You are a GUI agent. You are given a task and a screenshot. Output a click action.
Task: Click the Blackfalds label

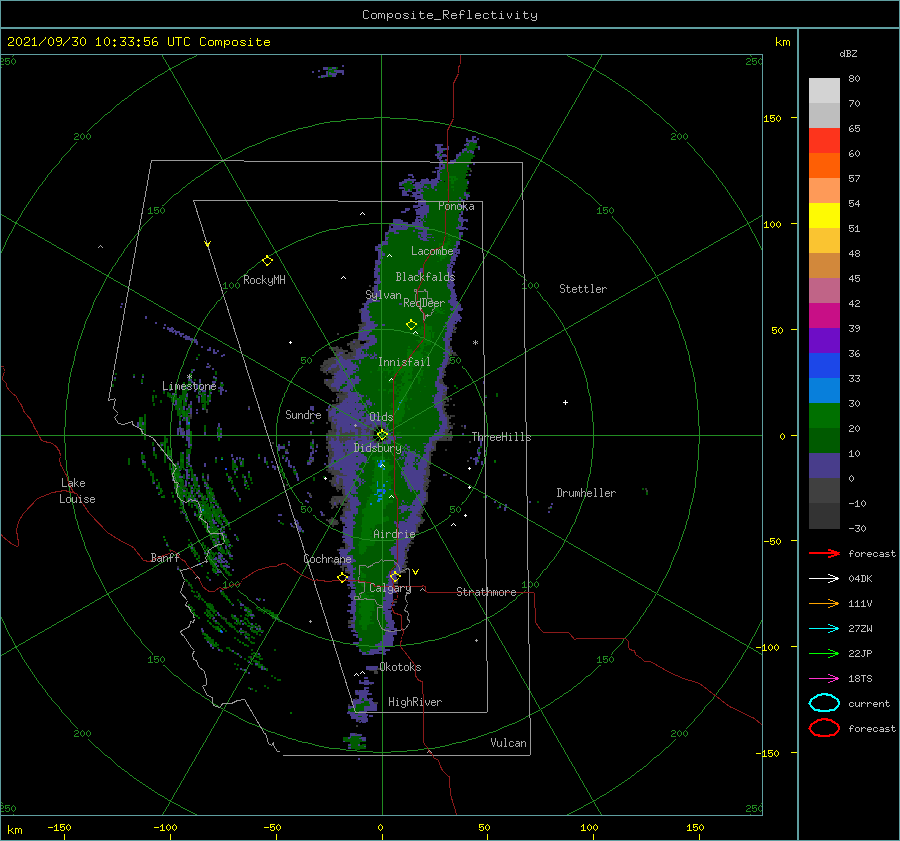click(x=425, y=277)
